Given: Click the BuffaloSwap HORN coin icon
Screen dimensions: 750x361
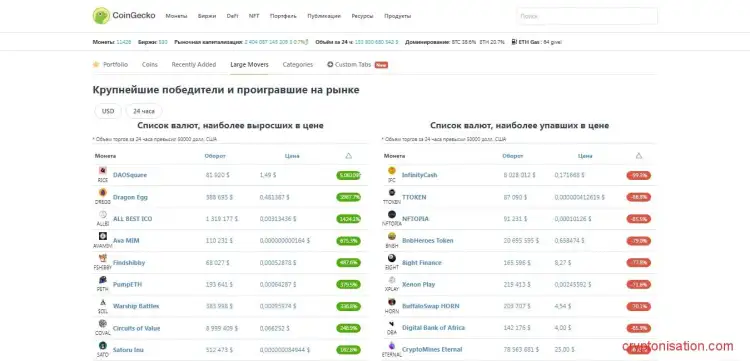Looking at the screenshot, I should [x=392, y=302].
